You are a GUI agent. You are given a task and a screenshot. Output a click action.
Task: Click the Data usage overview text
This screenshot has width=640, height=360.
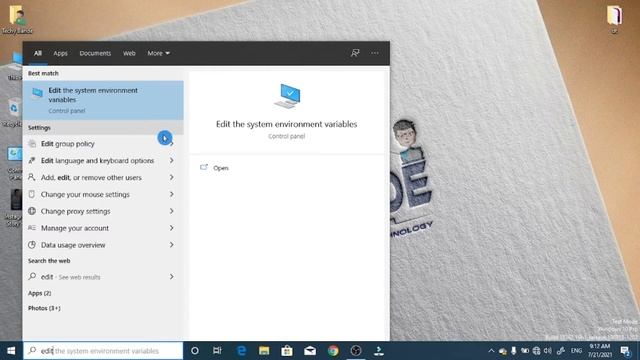pos(73,245)
